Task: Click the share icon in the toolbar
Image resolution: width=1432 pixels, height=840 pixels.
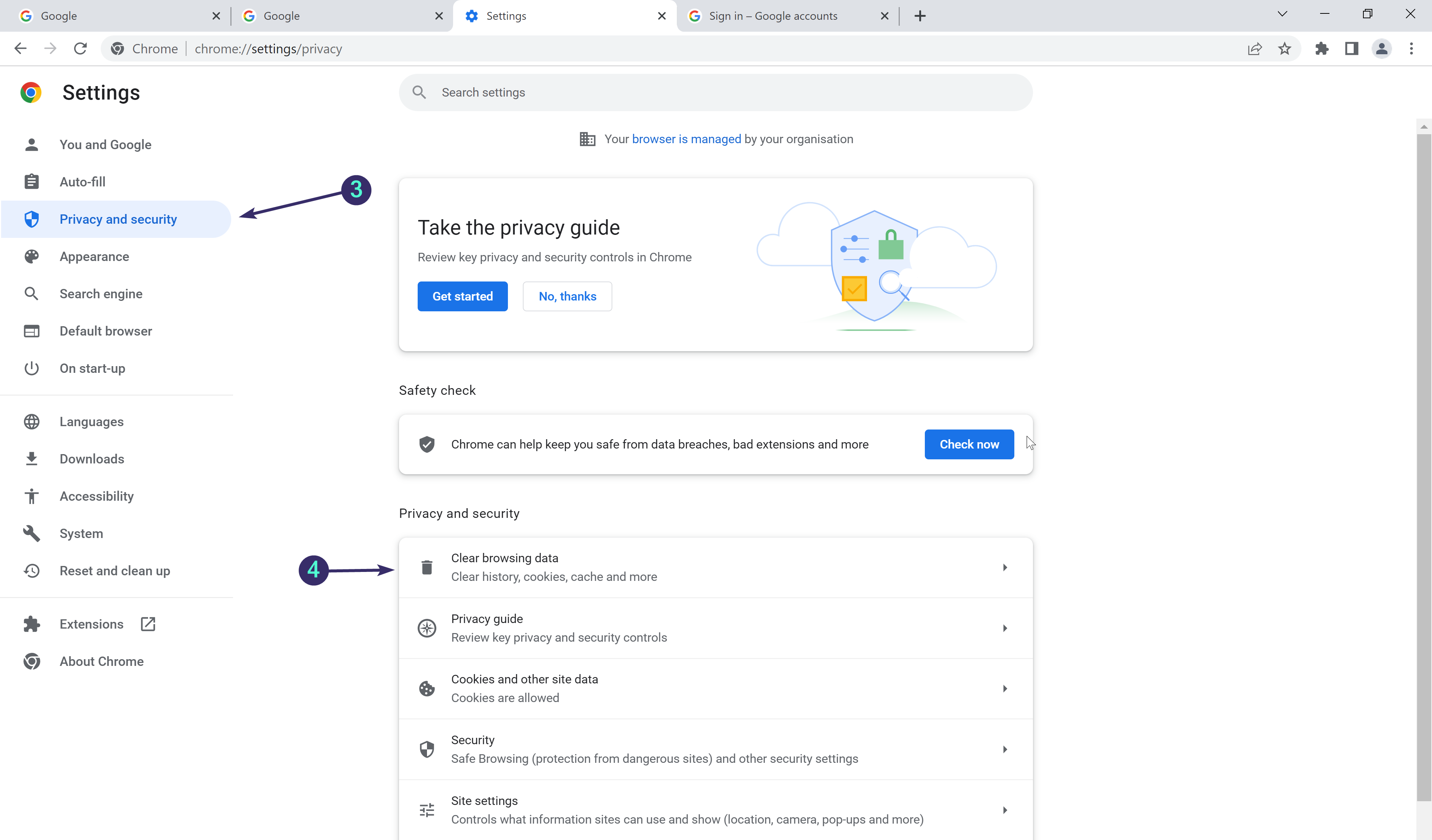Action: pyautogui.click(x=1255, y=49)
